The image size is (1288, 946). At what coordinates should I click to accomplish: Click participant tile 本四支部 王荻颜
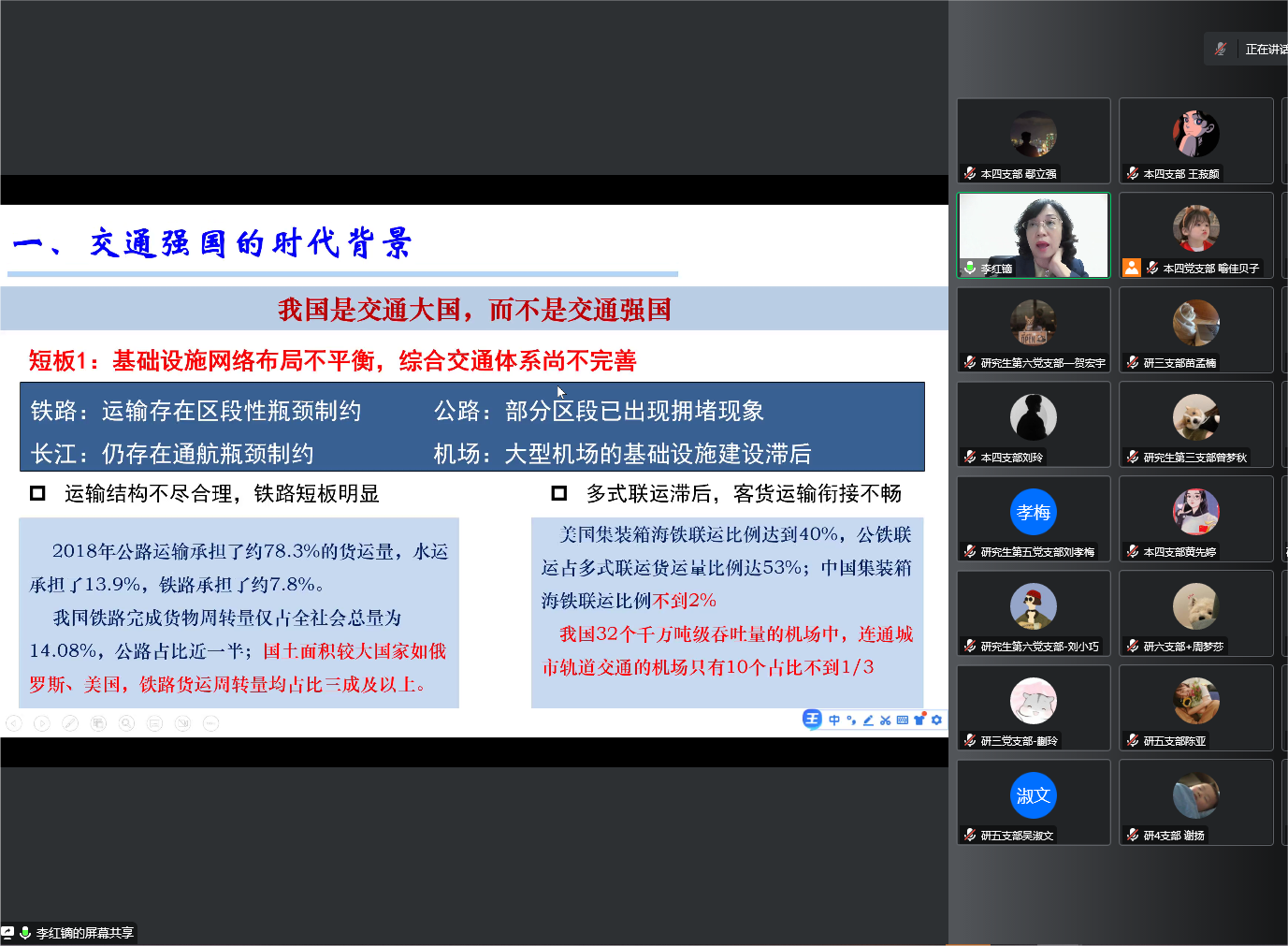pyautogui.click(x=1195, y=140)
